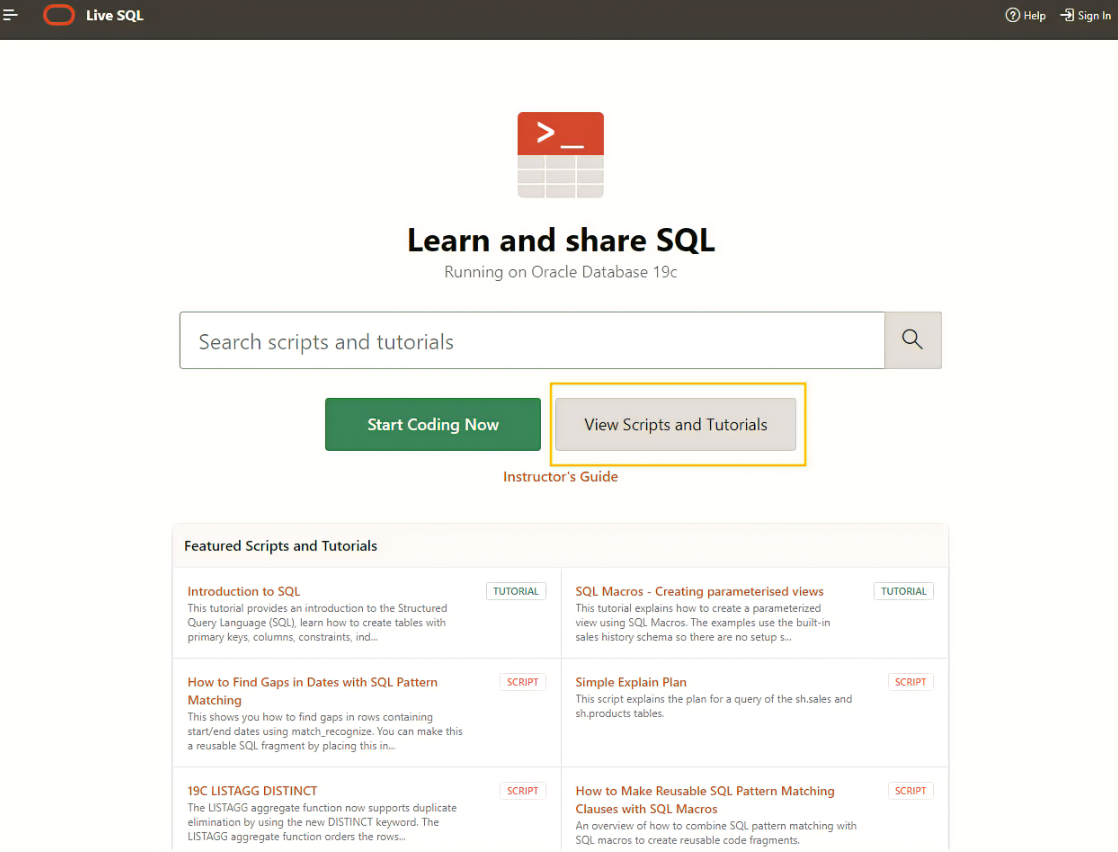
Task: Click SCRIPT badge beside Simple Explain Plan
Action: 911,682
